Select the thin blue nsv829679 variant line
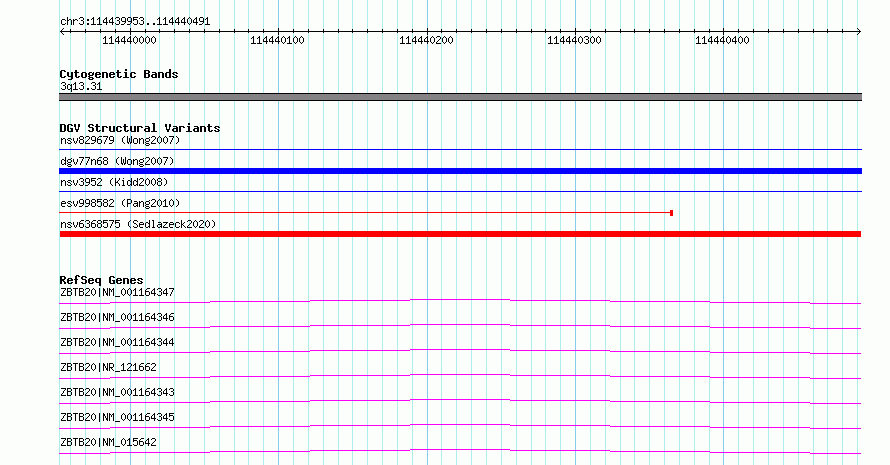 coord(460,150)
